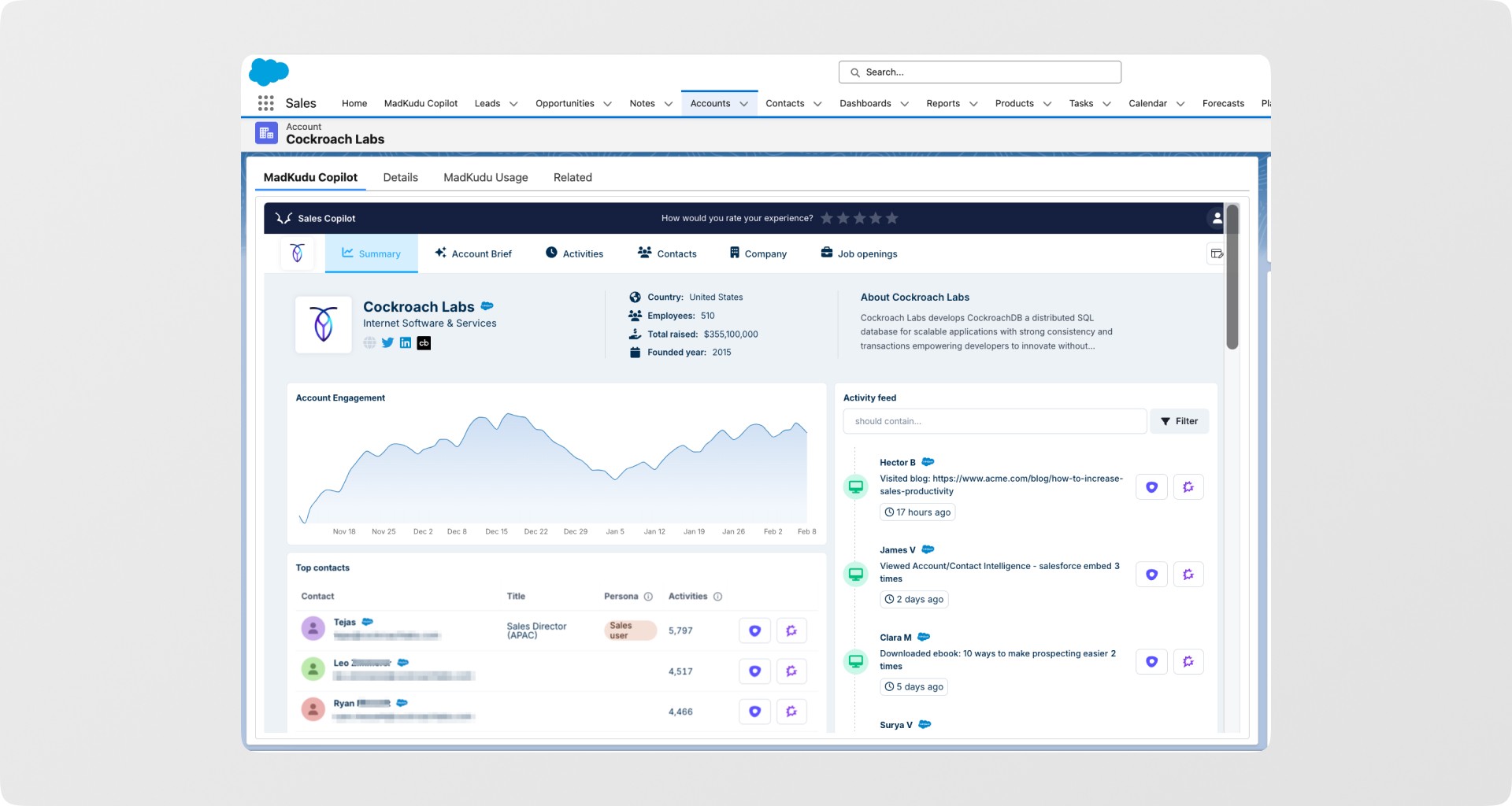Expand the Products dropdown chevron
1512x806 pixels.
(x=1047, y=104)
